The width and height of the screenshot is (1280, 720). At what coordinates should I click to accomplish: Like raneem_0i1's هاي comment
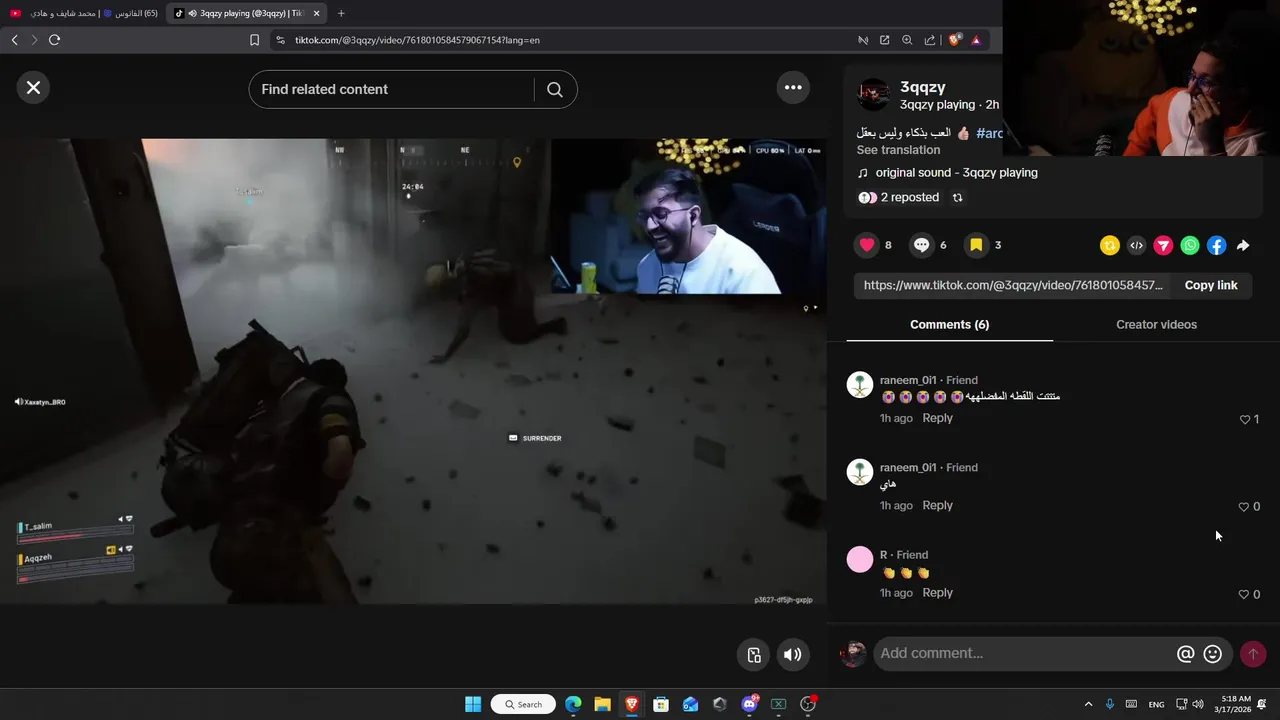tap(1244, 507)
